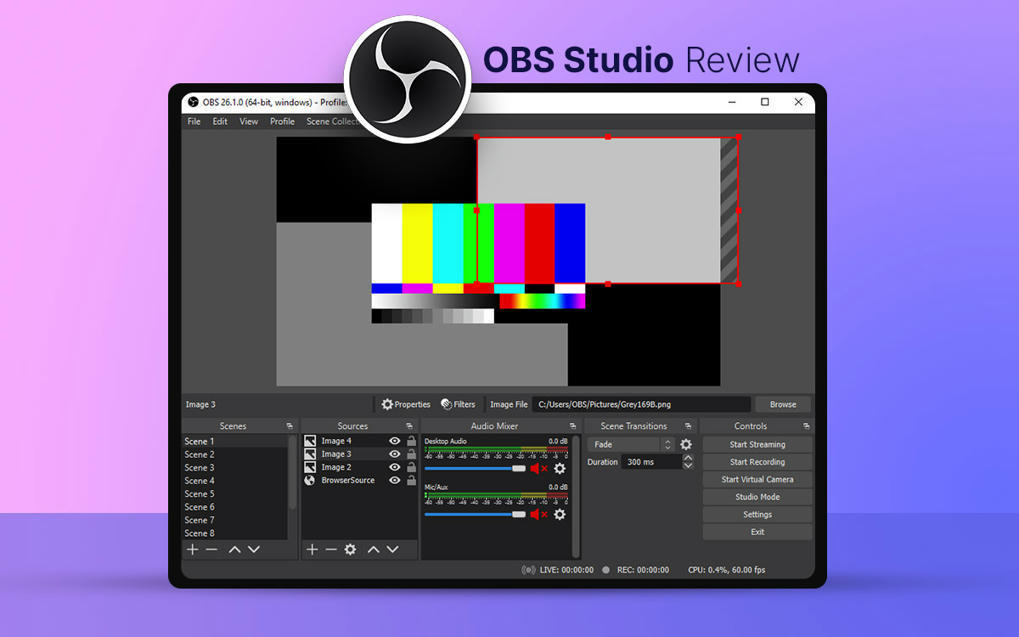Image resolution: width=1019 pixels, height=637 pixels.
Task: Hide the Image 2 source
Action: [395, 467]
